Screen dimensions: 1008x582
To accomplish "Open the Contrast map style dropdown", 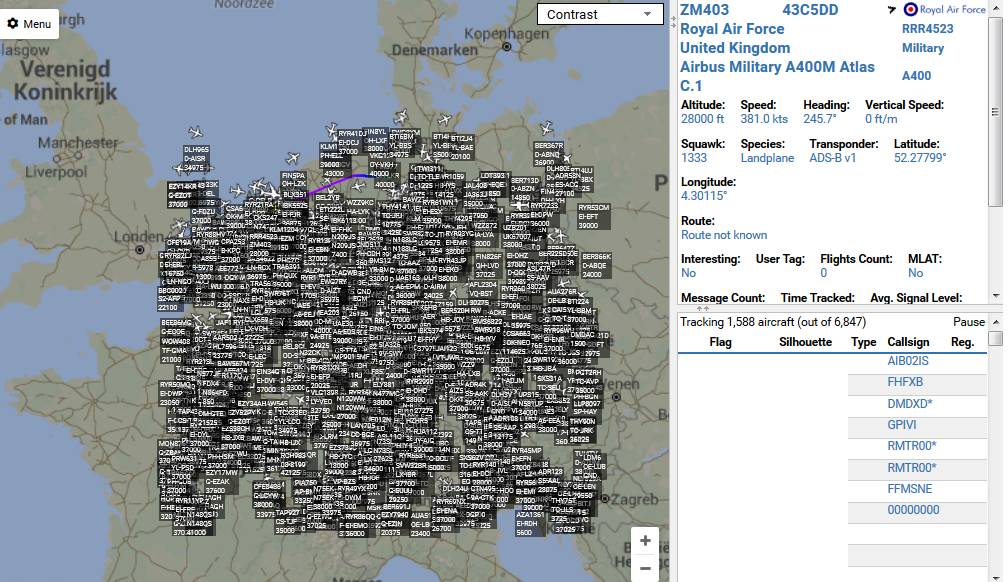I will tap(600, 14).
